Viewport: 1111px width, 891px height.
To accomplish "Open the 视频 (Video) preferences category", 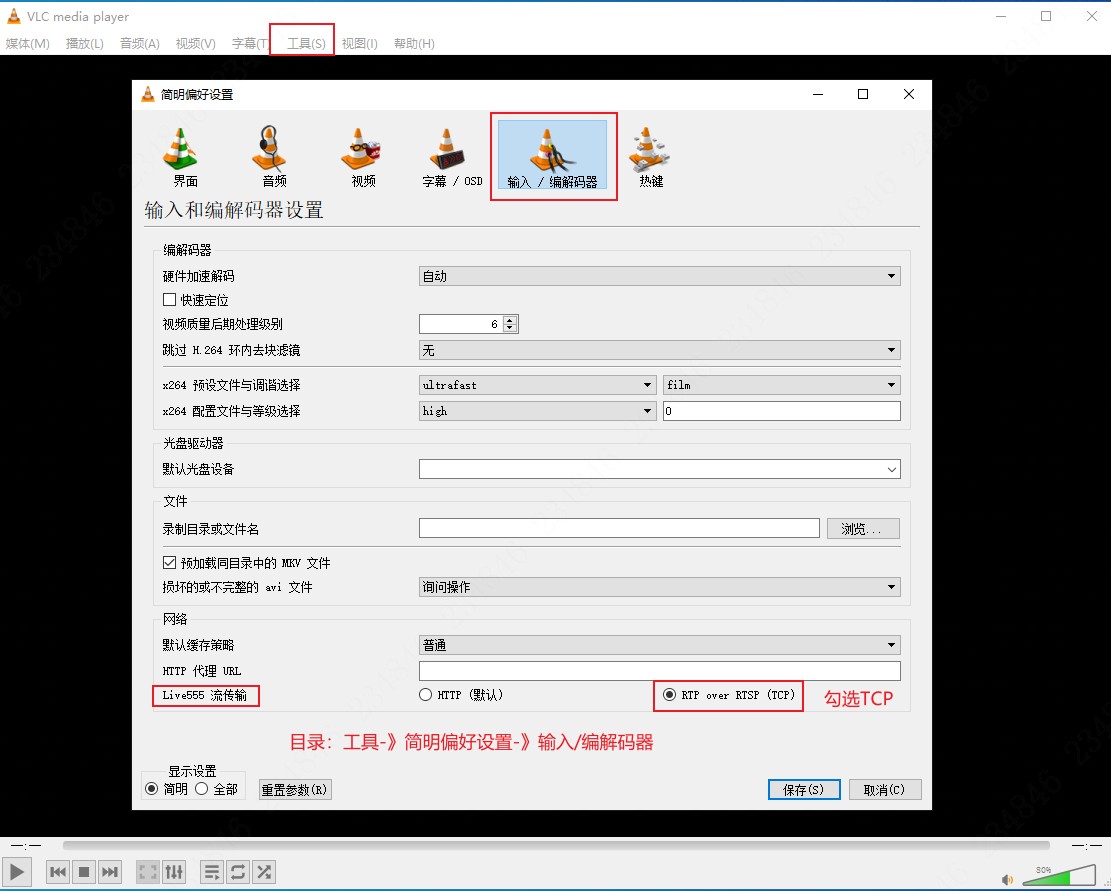I will coord(359,157).
